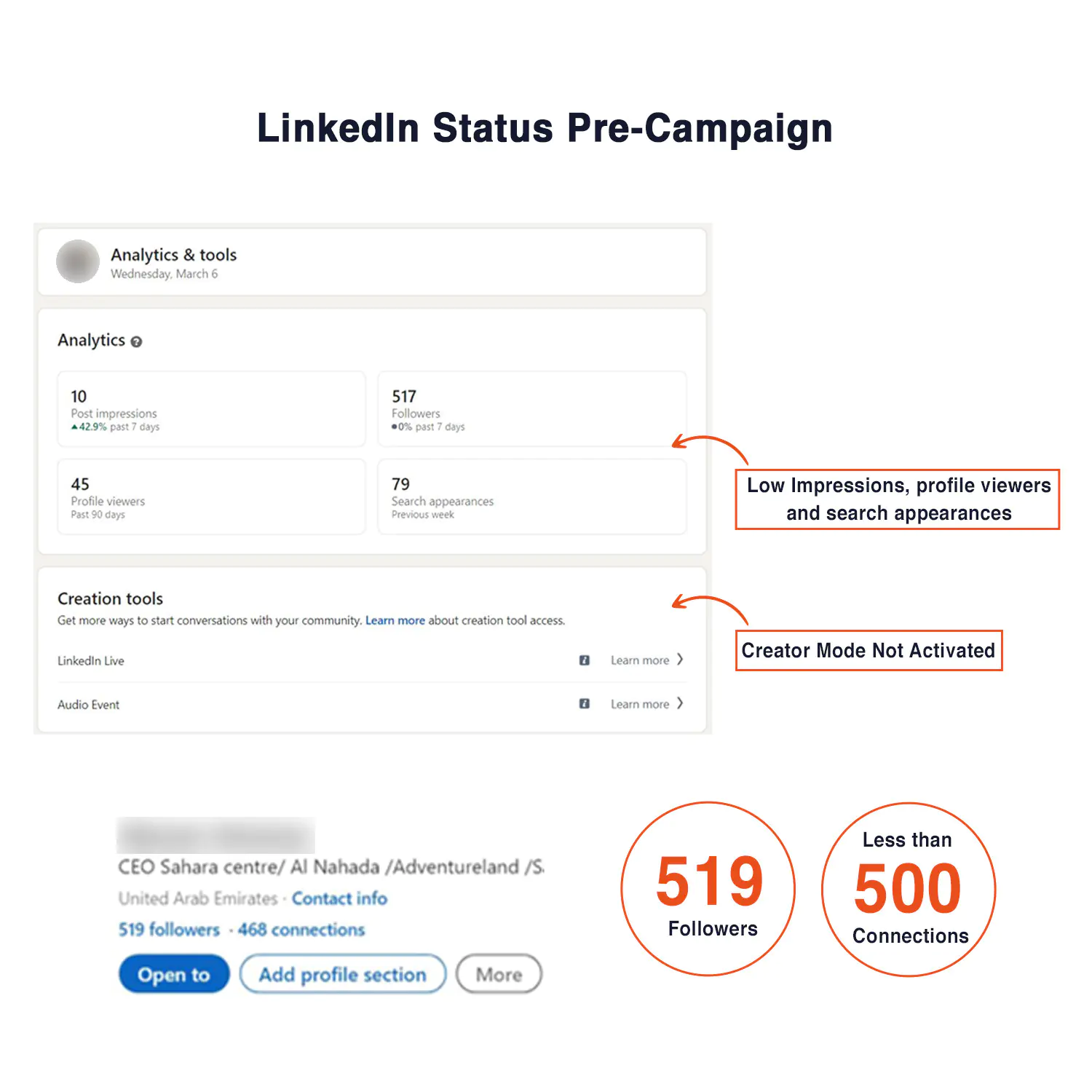1092x1092 pixels.
Task: Open the Contact info link
Action: [340, 898]
